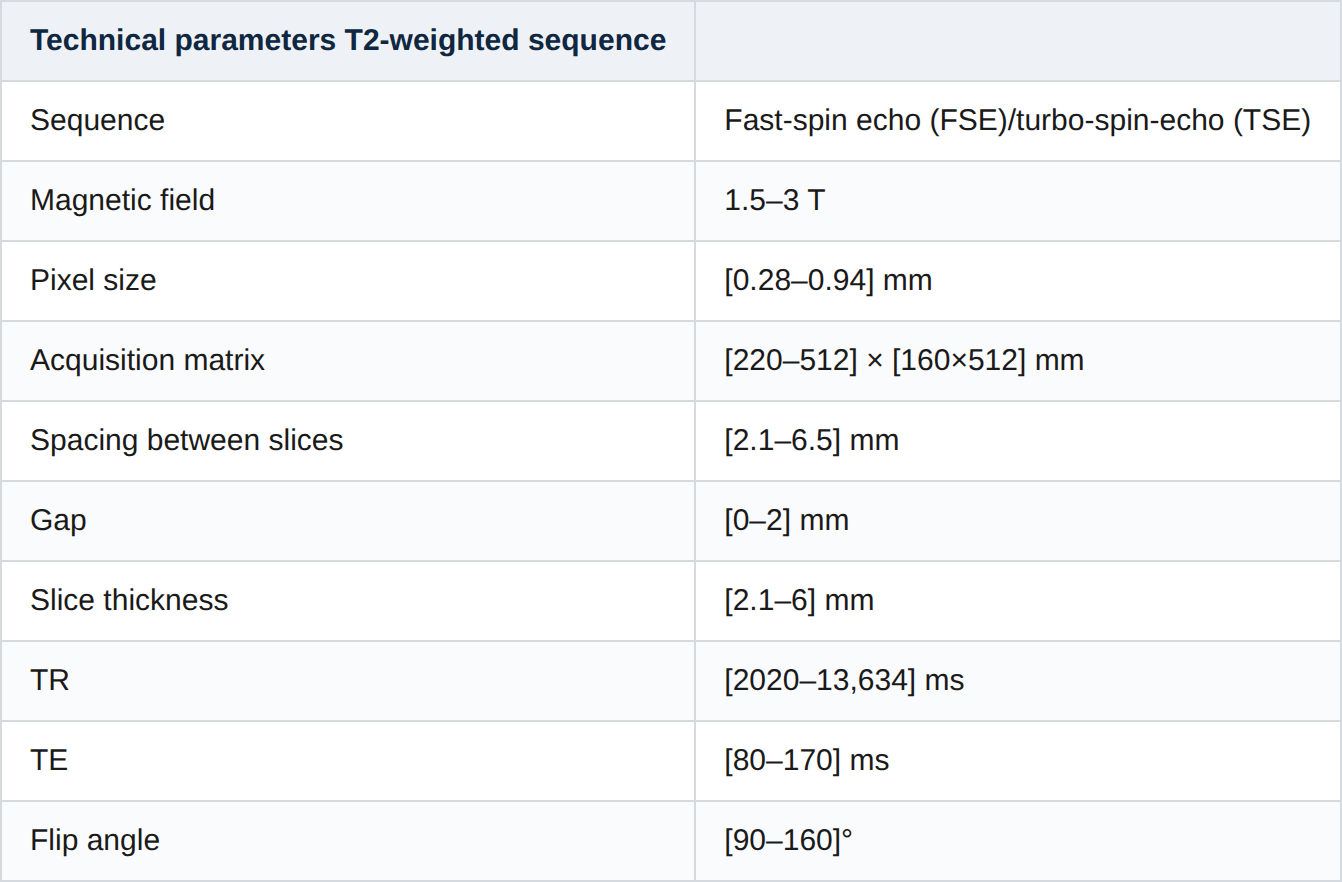Click the [2.1–6.5] mm value
This screenshot has height=882, width=1342.
tap(811, 440)
